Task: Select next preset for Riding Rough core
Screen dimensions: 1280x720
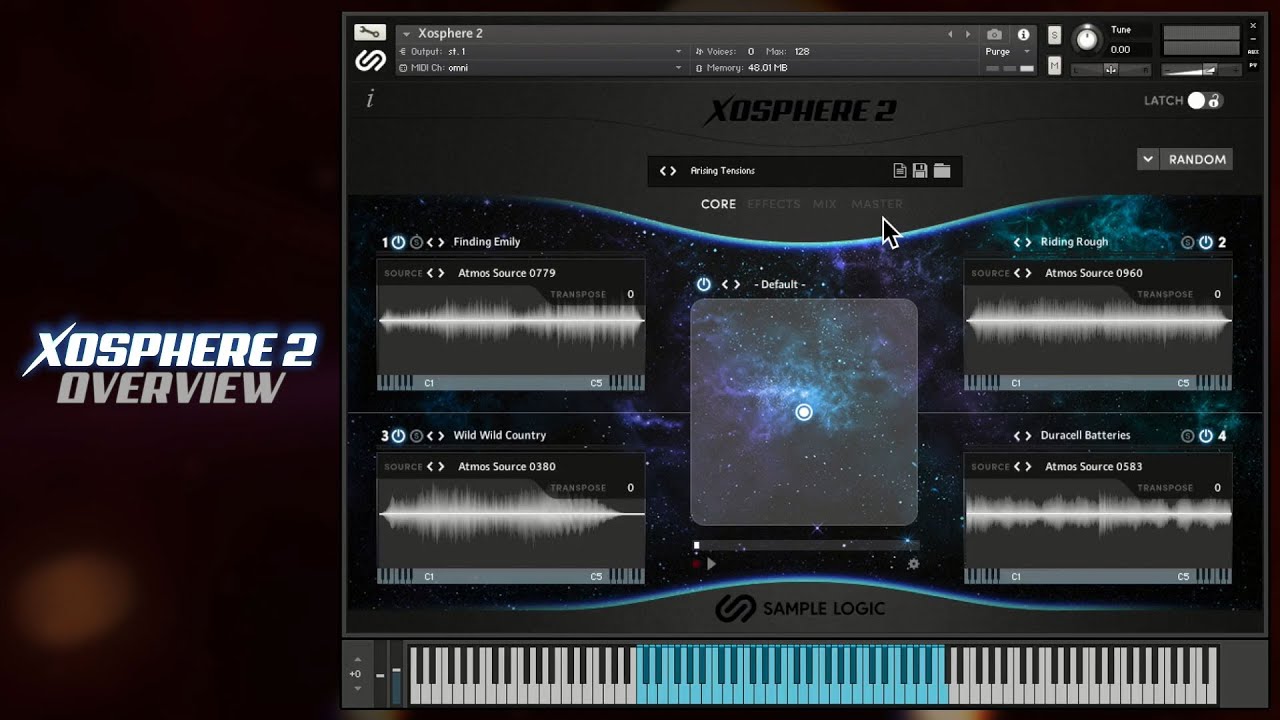Action: 1028,242
